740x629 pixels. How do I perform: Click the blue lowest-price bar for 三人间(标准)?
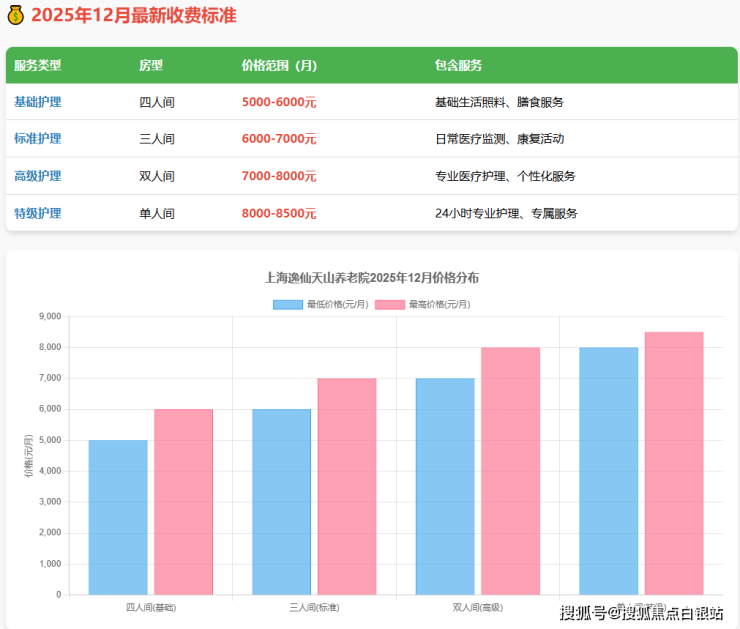(281, 502)
